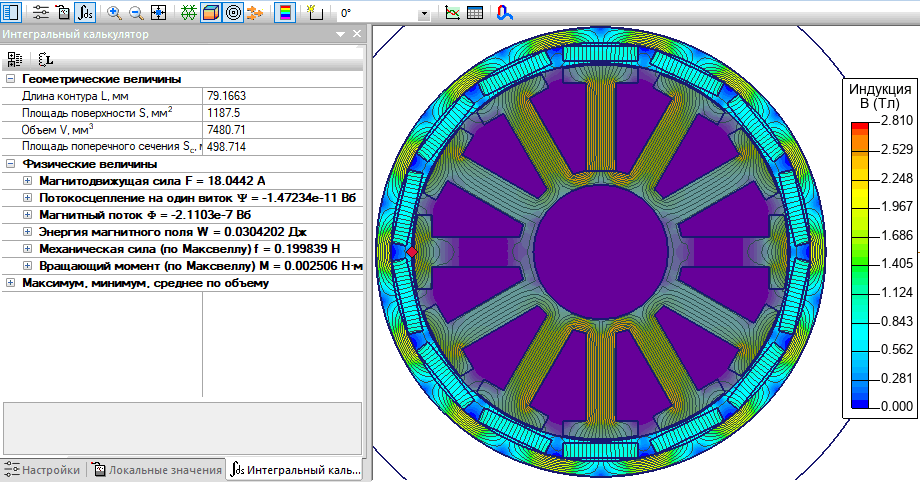Screen dimensions: 920x482
Task: Close the Интегральный калькулятор panel
Action: click(357, 35)
